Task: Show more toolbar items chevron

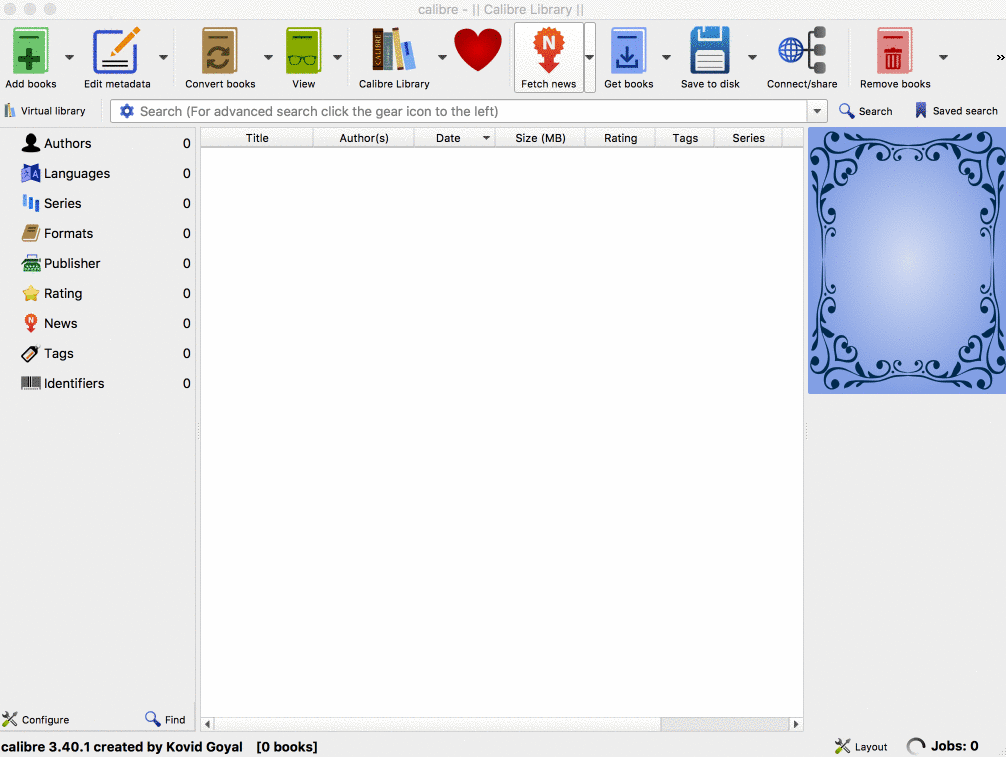Action: (1000, 58)
